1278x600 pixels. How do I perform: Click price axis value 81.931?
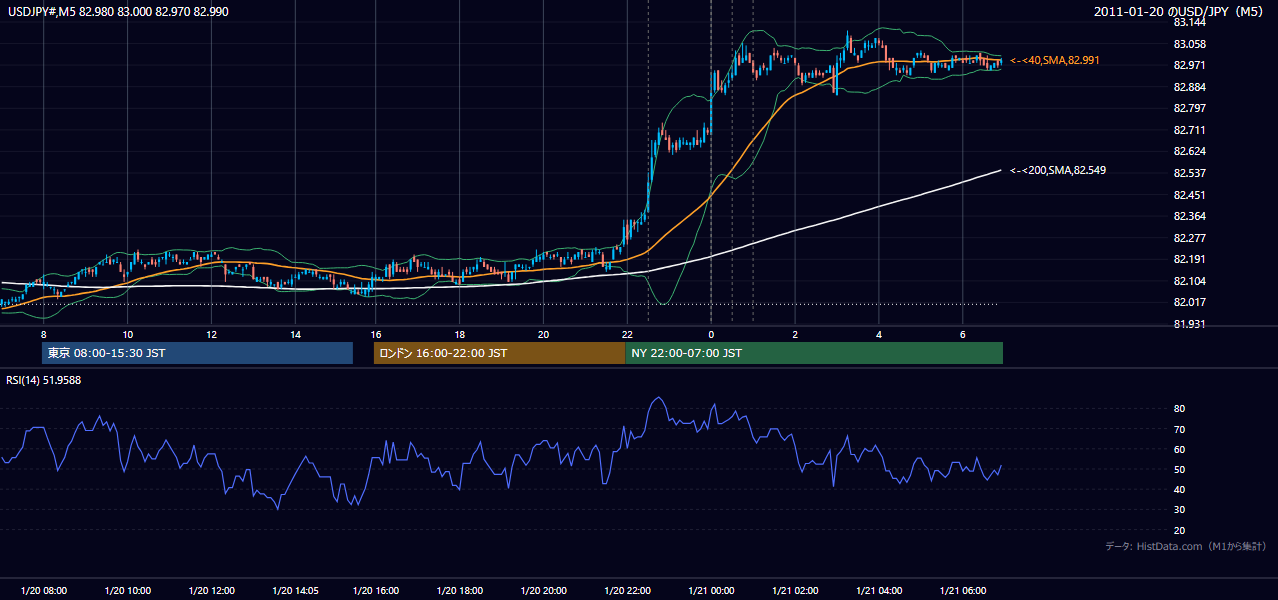pyautogui.click(x=1189, y=324)
